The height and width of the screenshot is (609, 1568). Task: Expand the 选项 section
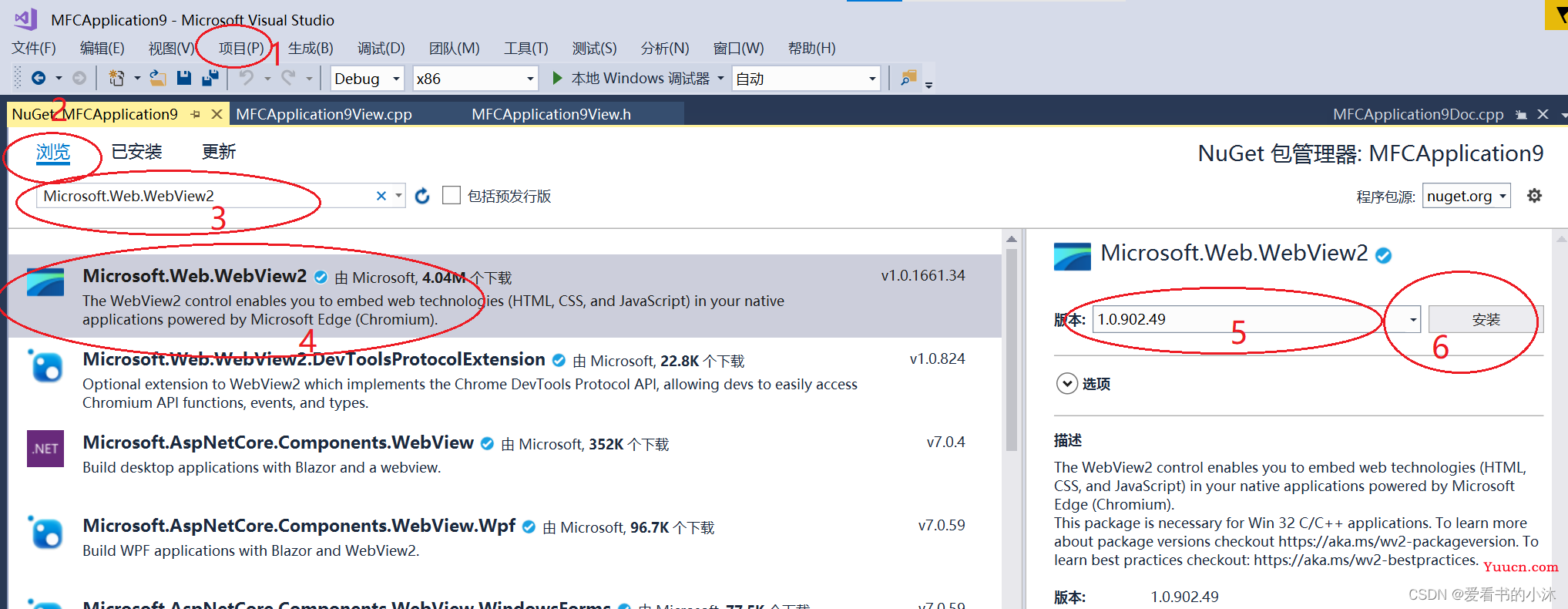[x=1067, y=383]
